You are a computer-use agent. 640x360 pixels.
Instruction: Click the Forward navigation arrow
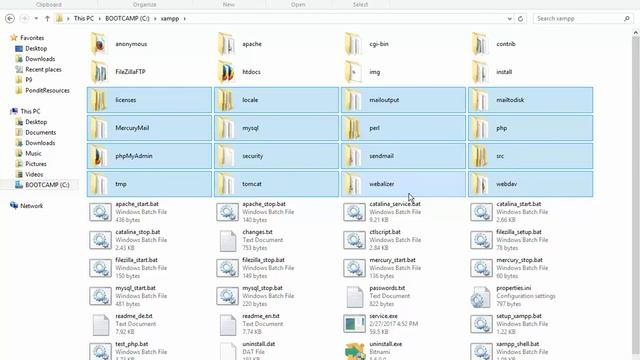[x=24, y=19]
